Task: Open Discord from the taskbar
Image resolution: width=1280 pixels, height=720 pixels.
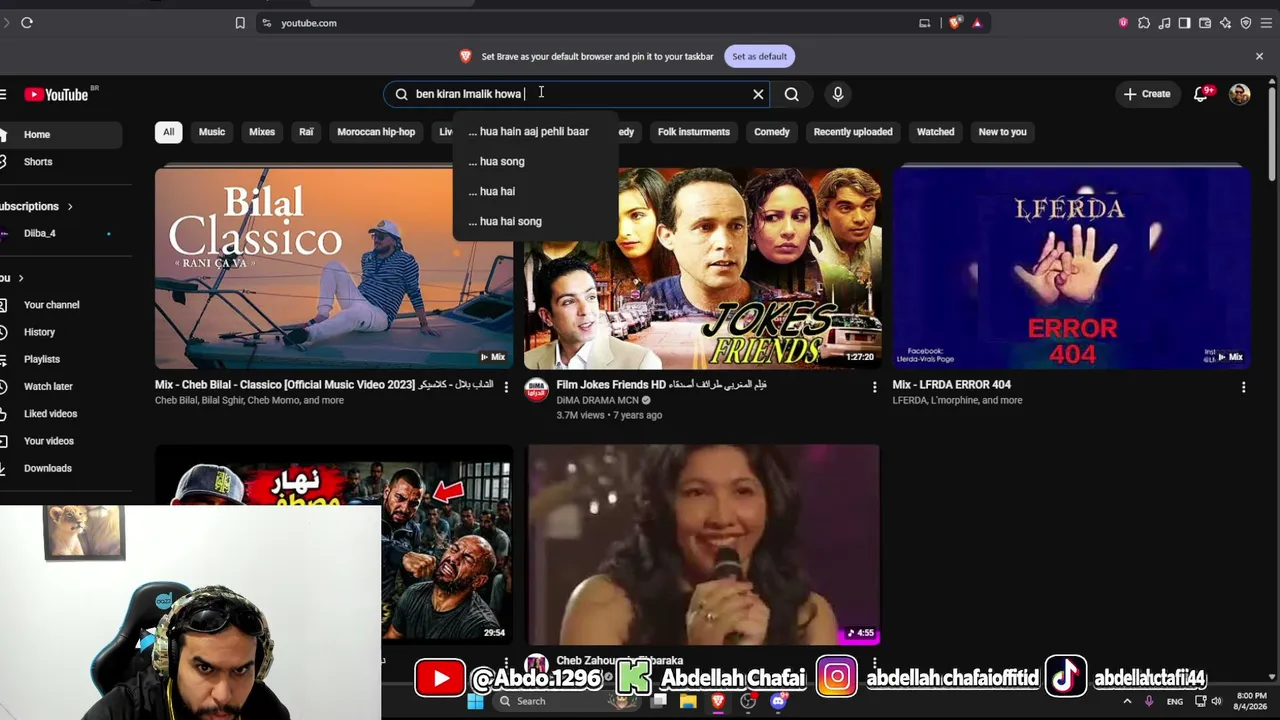Action: (x=778, y=701)
